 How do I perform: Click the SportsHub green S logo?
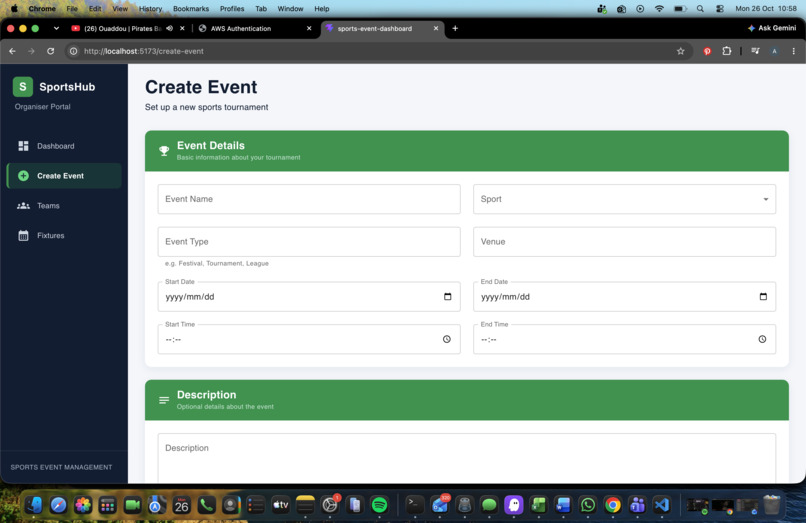[x=23, y=87]
